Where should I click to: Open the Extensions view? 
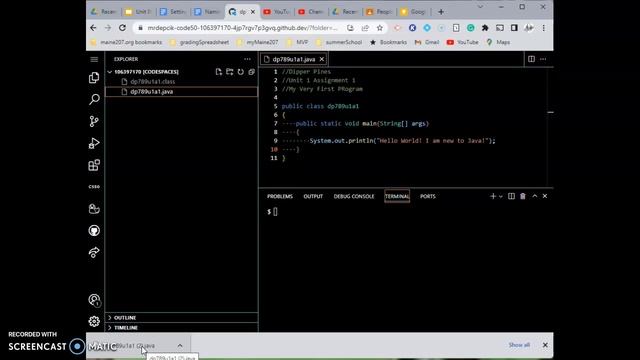[x=94, y=165]
